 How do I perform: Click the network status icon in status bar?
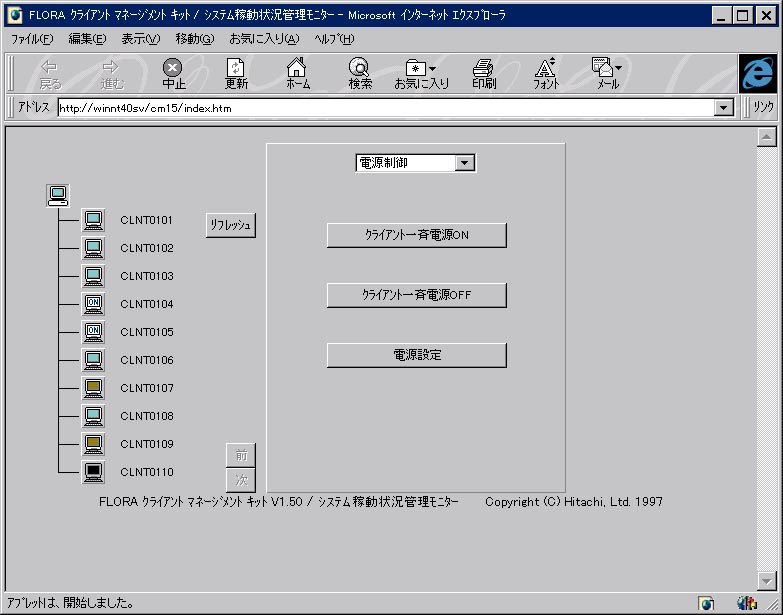(747, 603)
